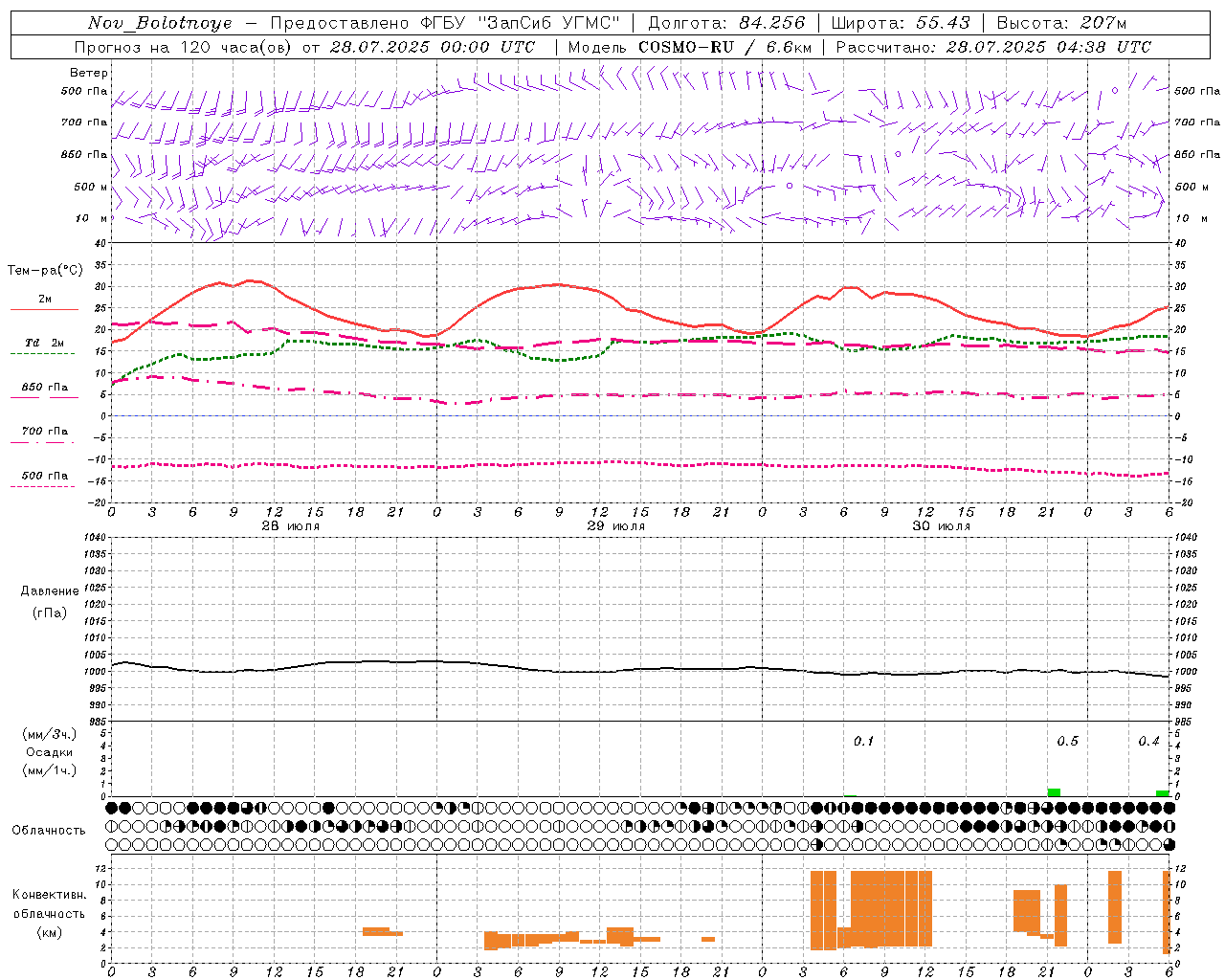Click the Td 2м dew point legend label
The image size is (1225, 980).
[45, 343]
